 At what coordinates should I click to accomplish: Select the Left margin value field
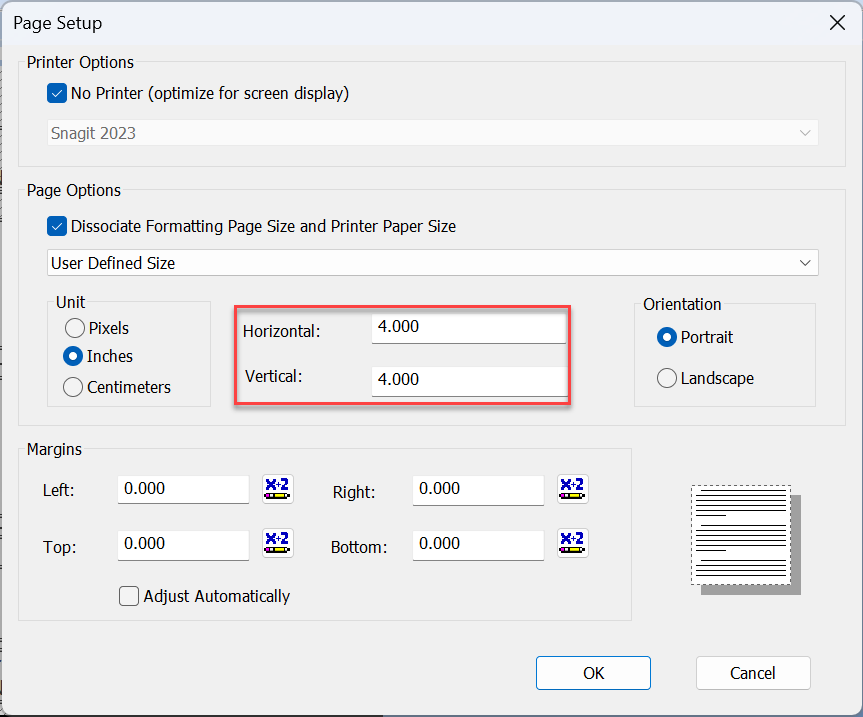(183, 489)
